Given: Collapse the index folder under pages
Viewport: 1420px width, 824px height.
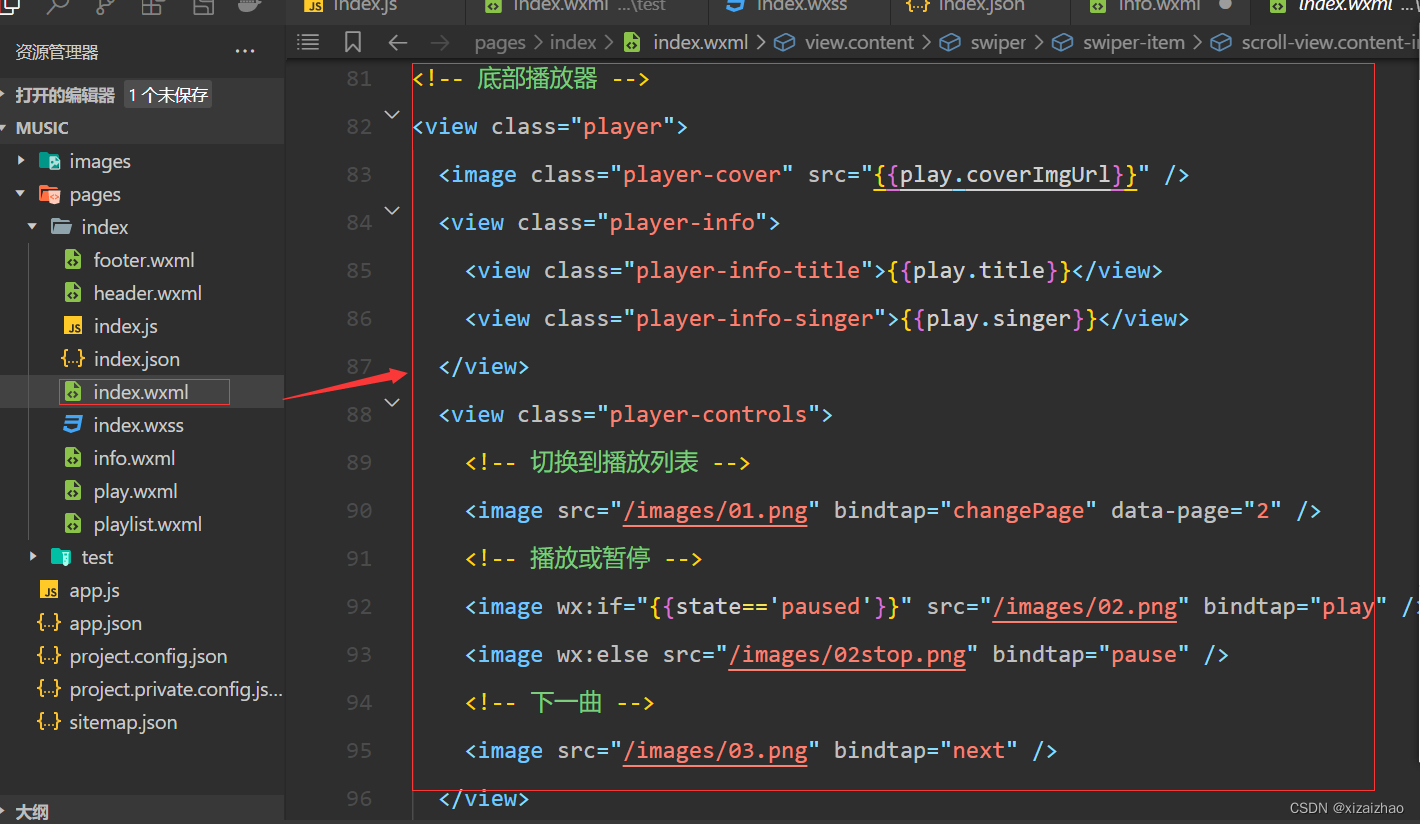Looking at the screenshot, I should point(33,227).
